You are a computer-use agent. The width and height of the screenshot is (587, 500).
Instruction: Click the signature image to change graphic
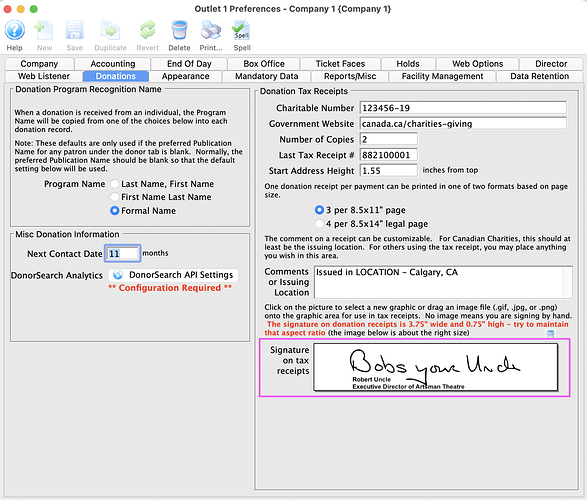(435, 367)
